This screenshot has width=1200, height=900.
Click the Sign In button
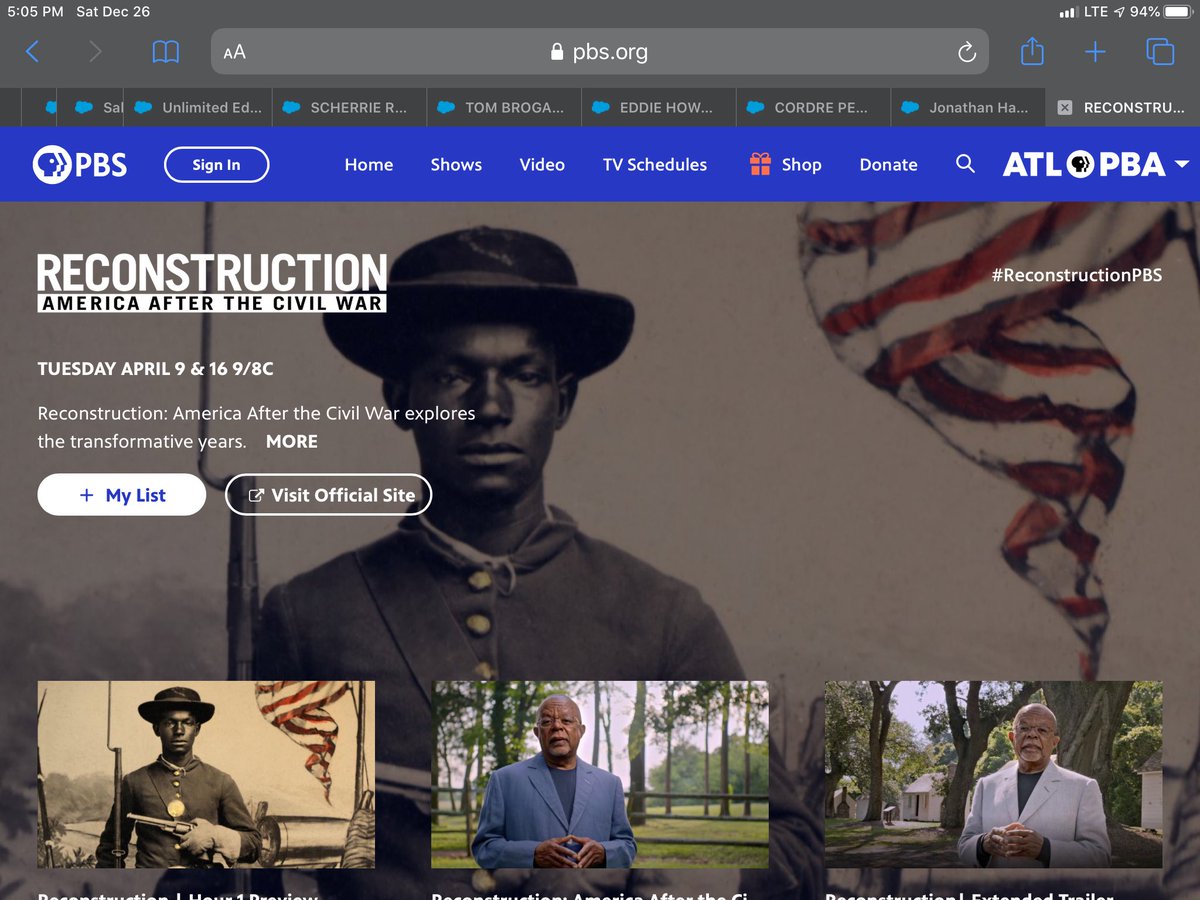[217, 165]
